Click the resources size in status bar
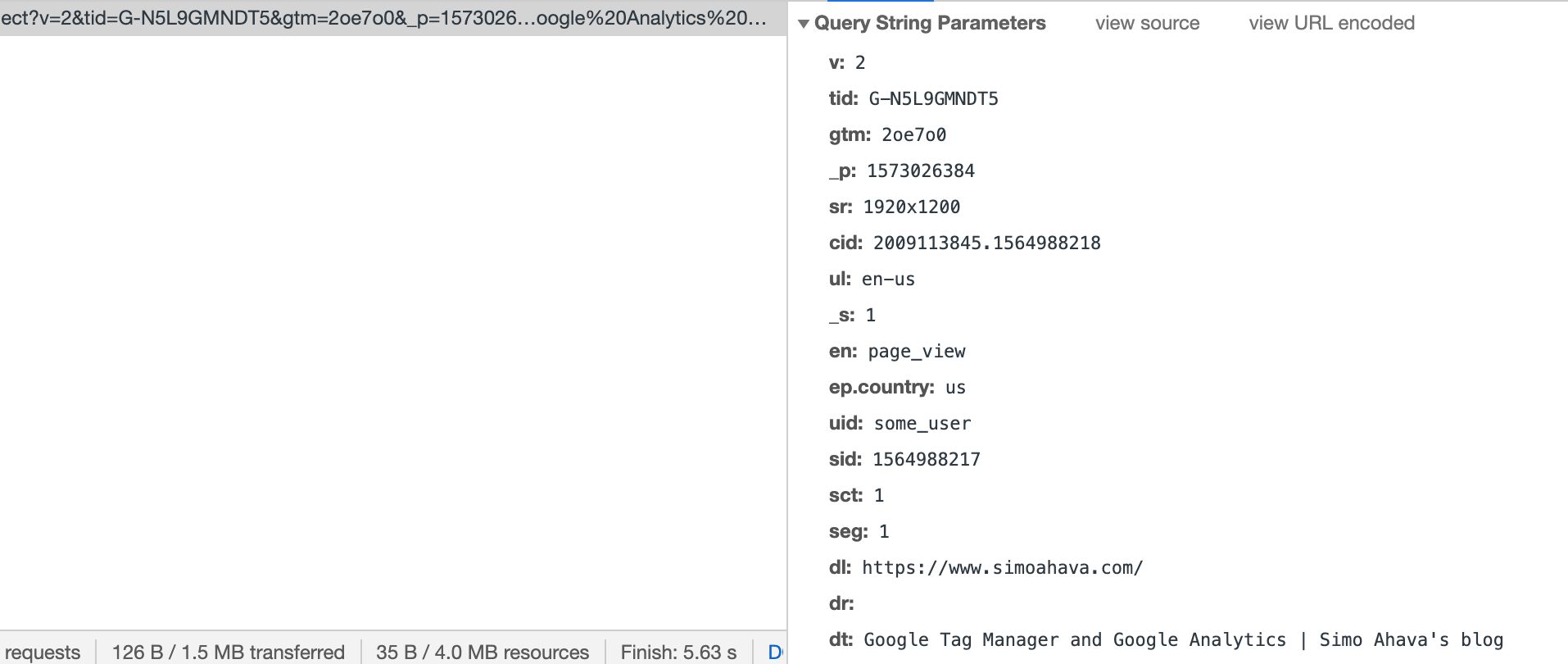1568x664 pixels. pos(482,653)
